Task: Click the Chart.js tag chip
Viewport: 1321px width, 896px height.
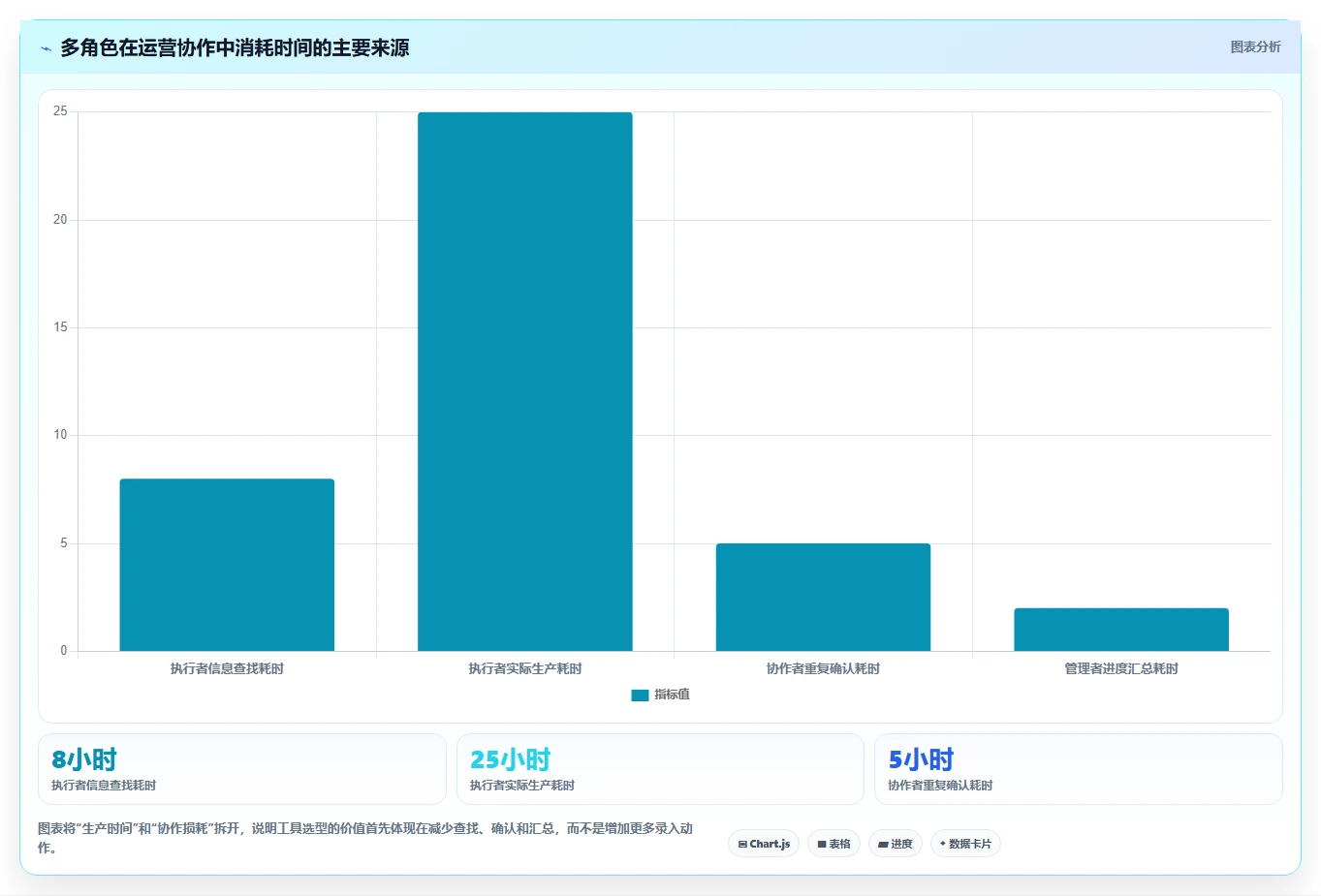Action: tap(764, 844)
